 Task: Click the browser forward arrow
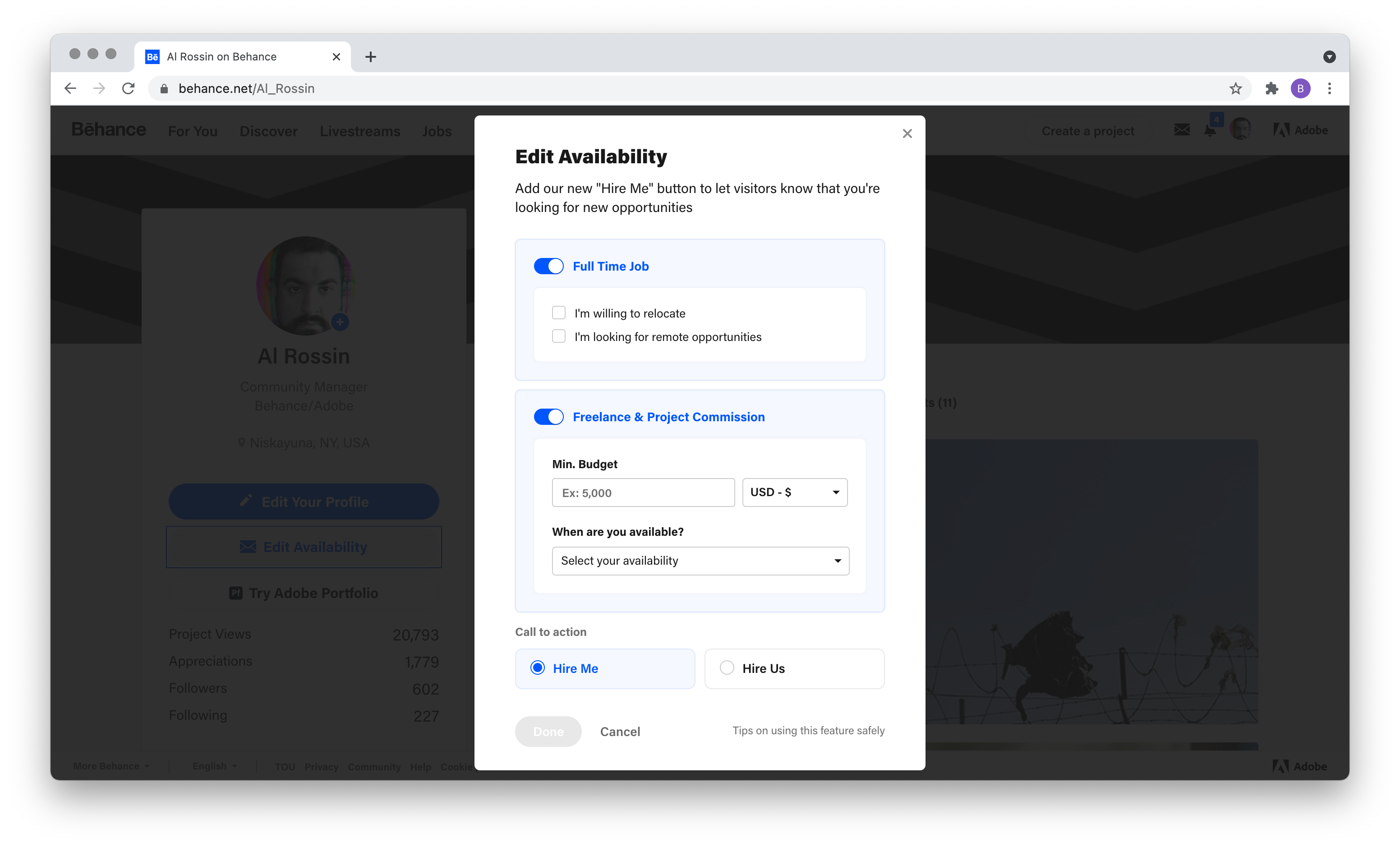[99, 88]
